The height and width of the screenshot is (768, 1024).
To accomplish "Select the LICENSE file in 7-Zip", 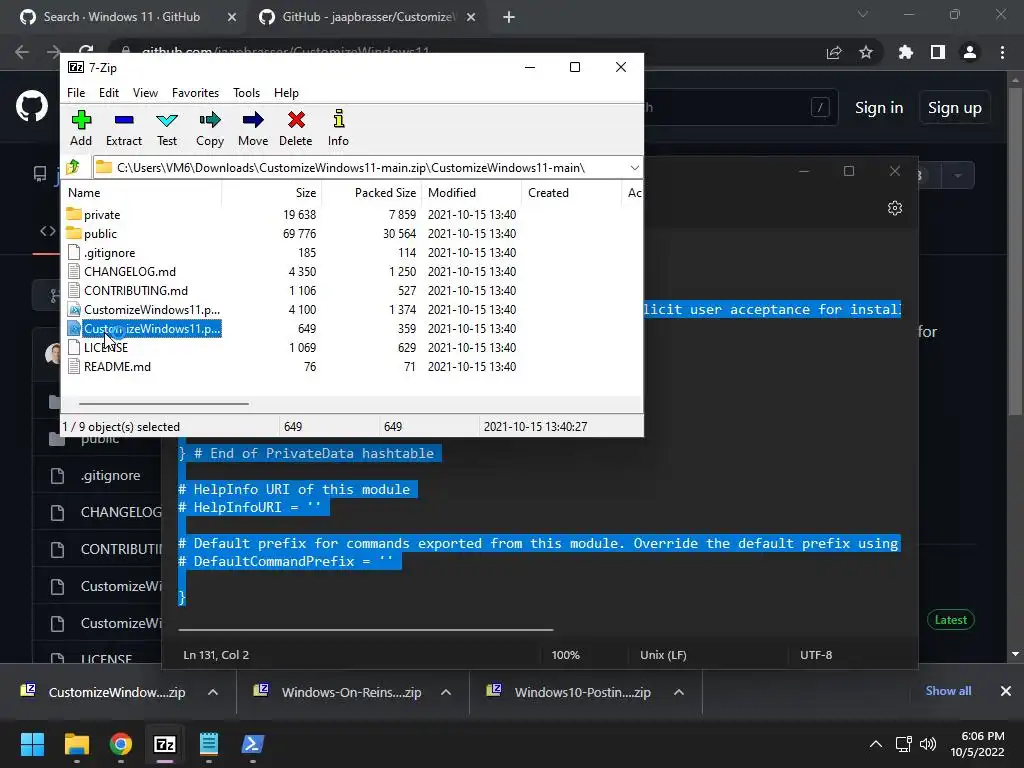I will [106, 347].
